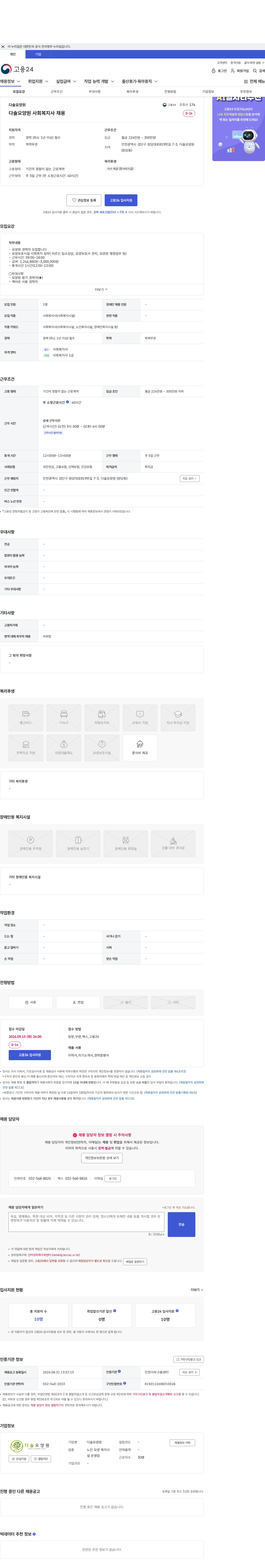Screen dimensions: 265x1568
Task: Expand 직업 능력 개발 menu dropdown
Action: click(x=99, y=82)
